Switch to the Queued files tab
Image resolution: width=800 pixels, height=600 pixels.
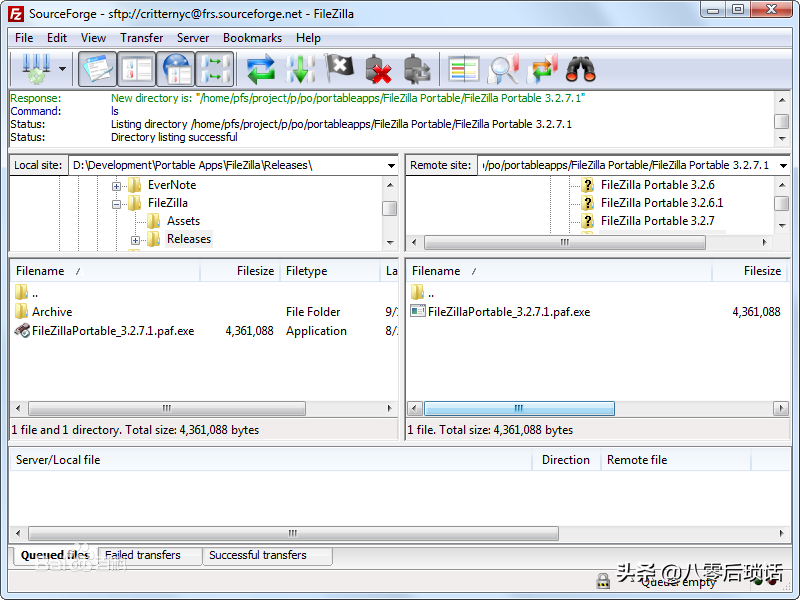pyautogui.click(x=55, y=555)
